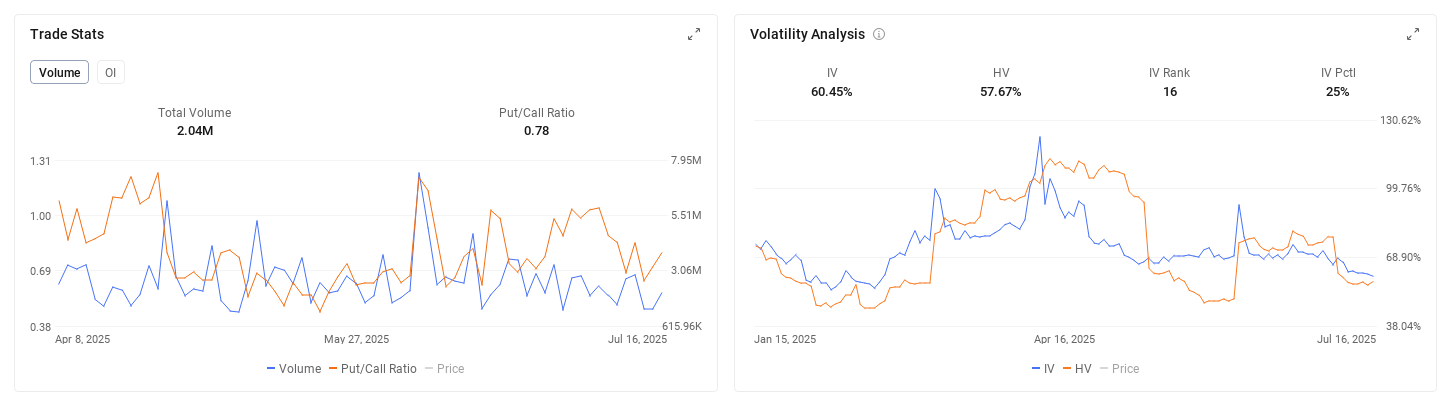Enable the Price series in Volatility Analysis
The image size is (1449, 398).
click(x=1119, y=368)
